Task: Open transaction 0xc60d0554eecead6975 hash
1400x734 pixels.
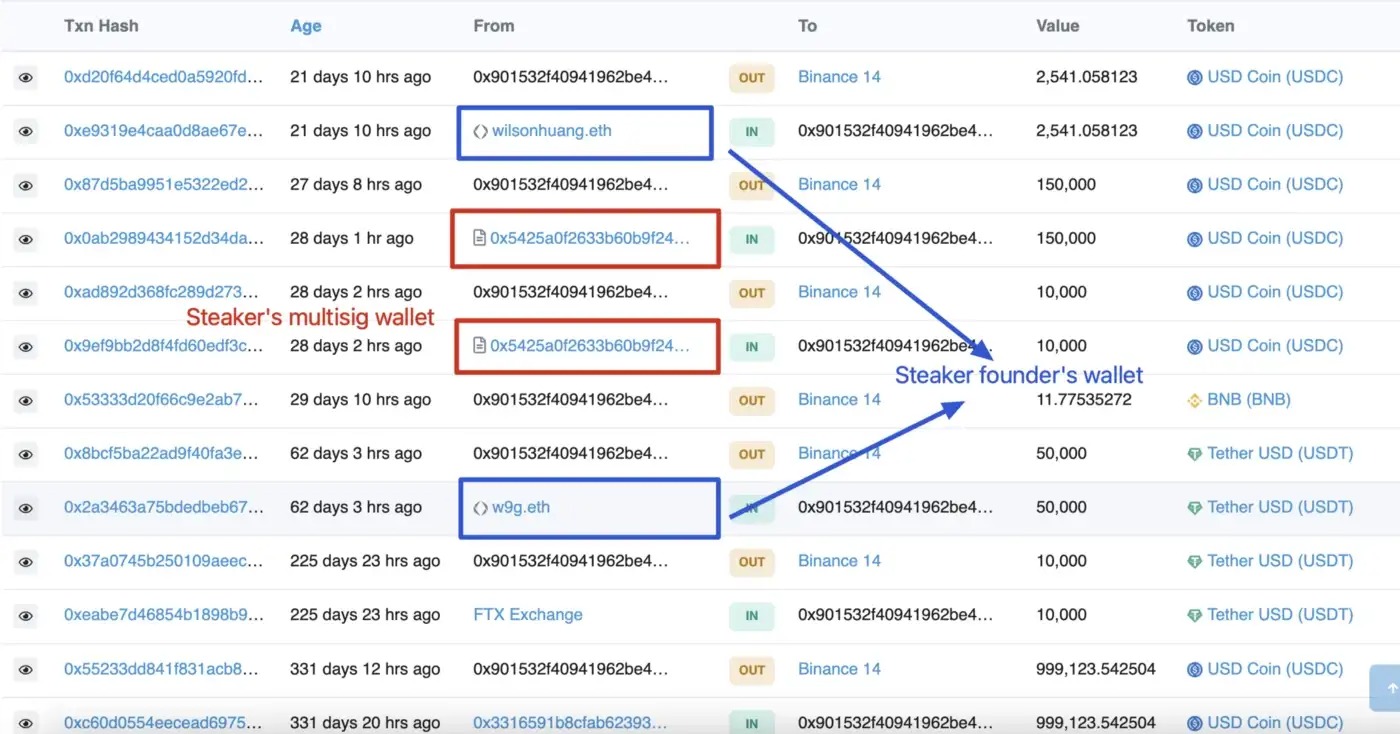Action: click(164, 723)
